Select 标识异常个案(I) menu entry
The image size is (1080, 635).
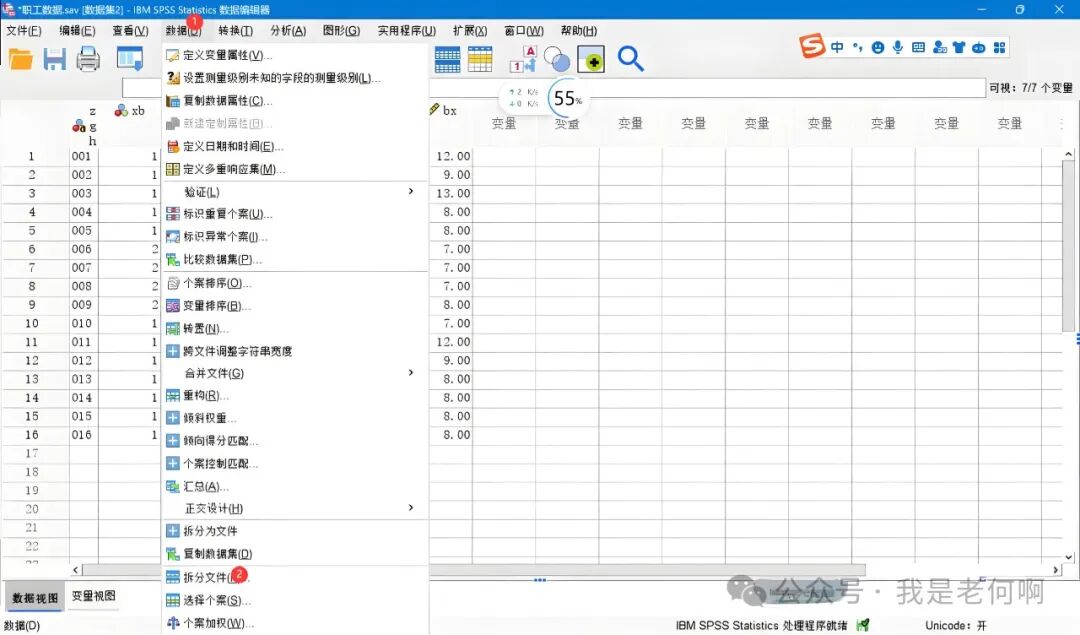click(x=295, y=236)
